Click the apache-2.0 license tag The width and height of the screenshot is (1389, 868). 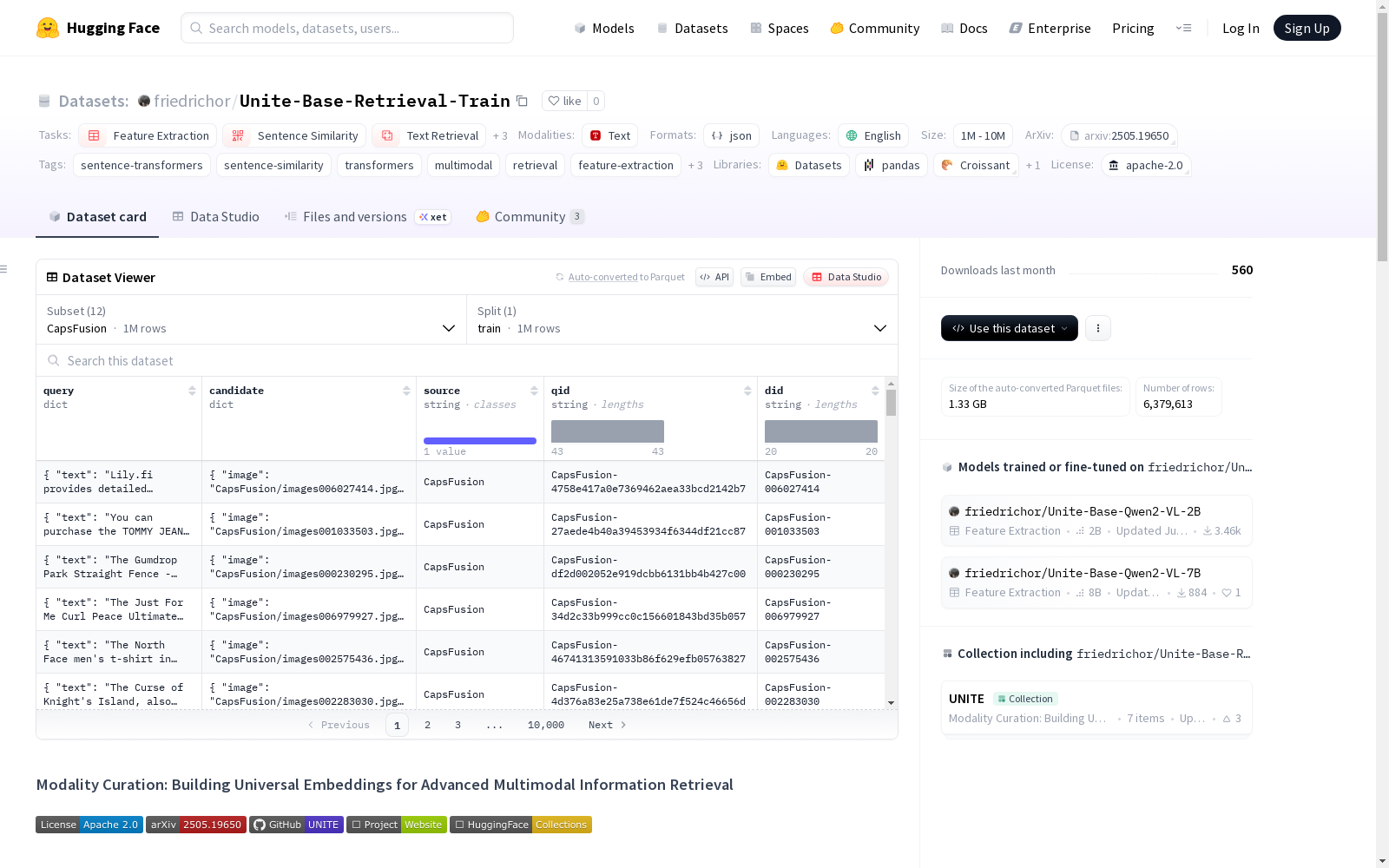tap(1146, 165)
